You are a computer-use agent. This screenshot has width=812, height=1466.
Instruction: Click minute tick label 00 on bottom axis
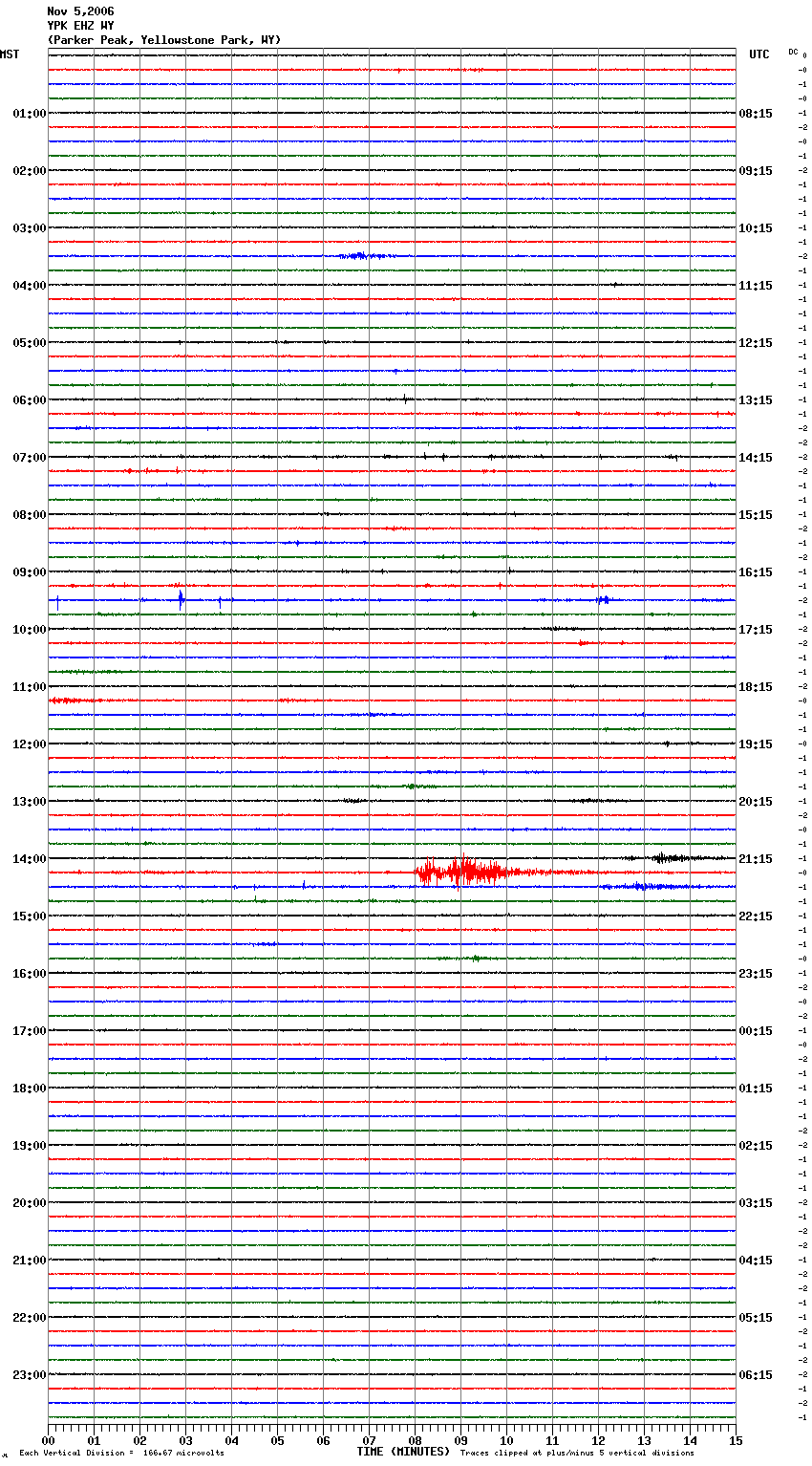coord(48,1440)
